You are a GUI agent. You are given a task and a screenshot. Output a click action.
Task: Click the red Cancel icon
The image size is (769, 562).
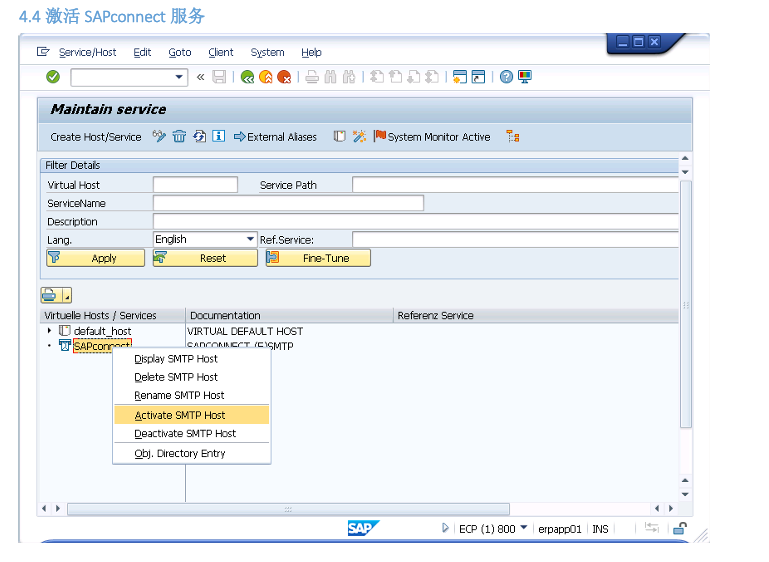click(x=284, y=77)
